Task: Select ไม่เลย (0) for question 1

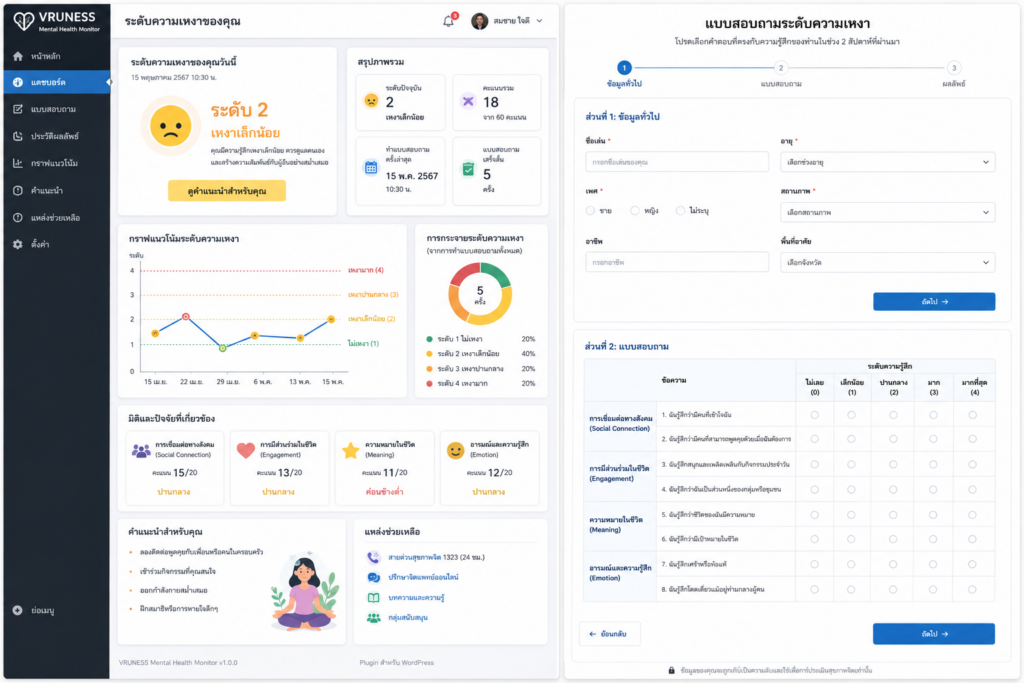Action: click(x=814, y=415)
